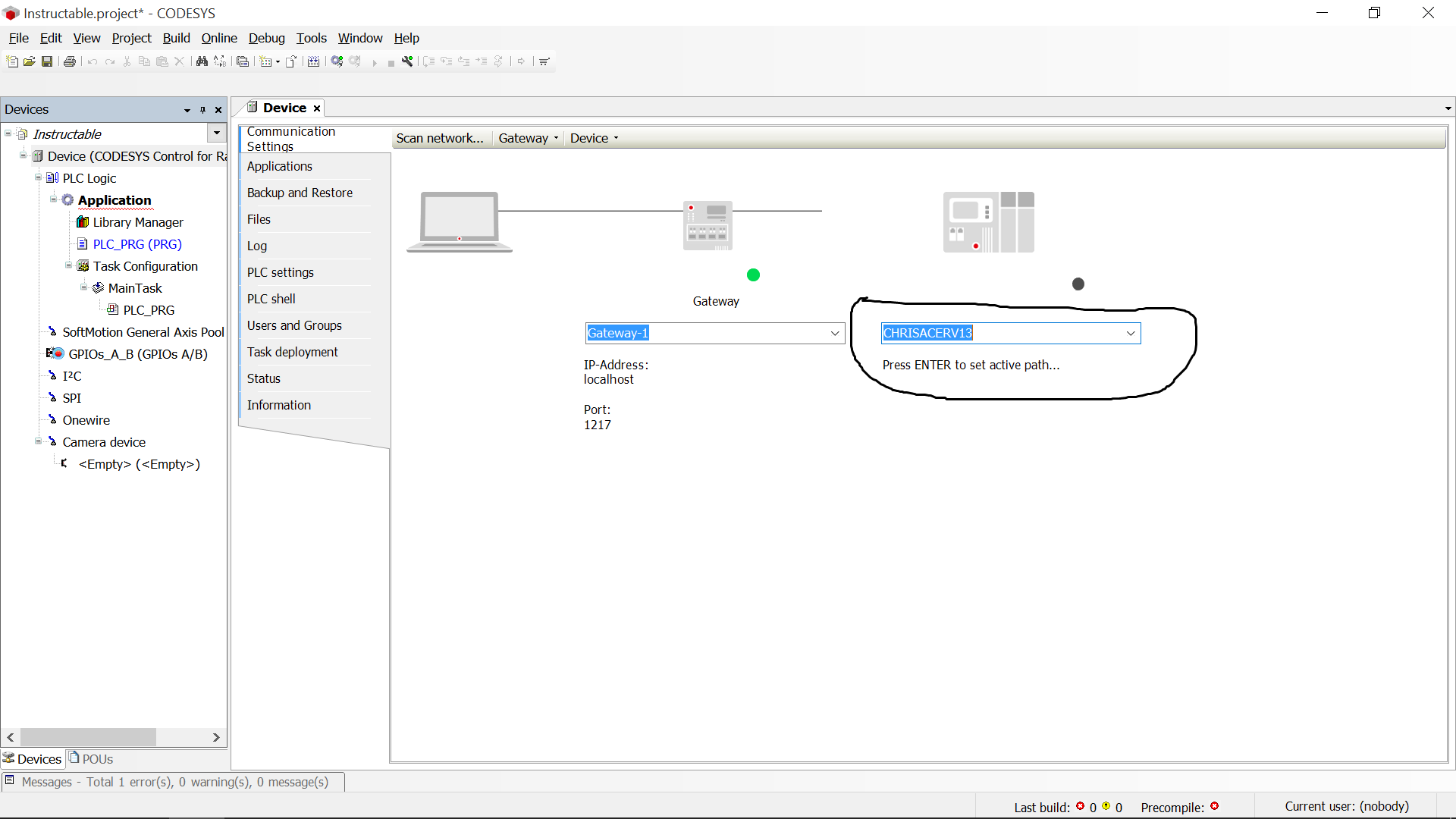
Task: Click the Login toolbar icon with green dot
Action: coord(337,61)
